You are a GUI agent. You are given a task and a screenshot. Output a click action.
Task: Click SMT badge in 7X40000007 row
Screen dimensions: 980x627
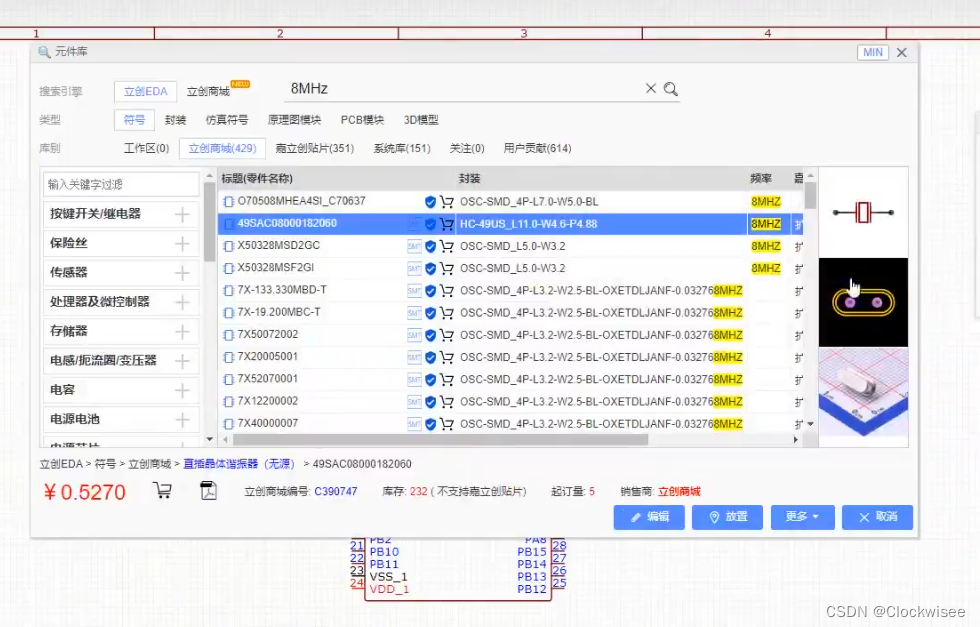(x=414, y=424)
